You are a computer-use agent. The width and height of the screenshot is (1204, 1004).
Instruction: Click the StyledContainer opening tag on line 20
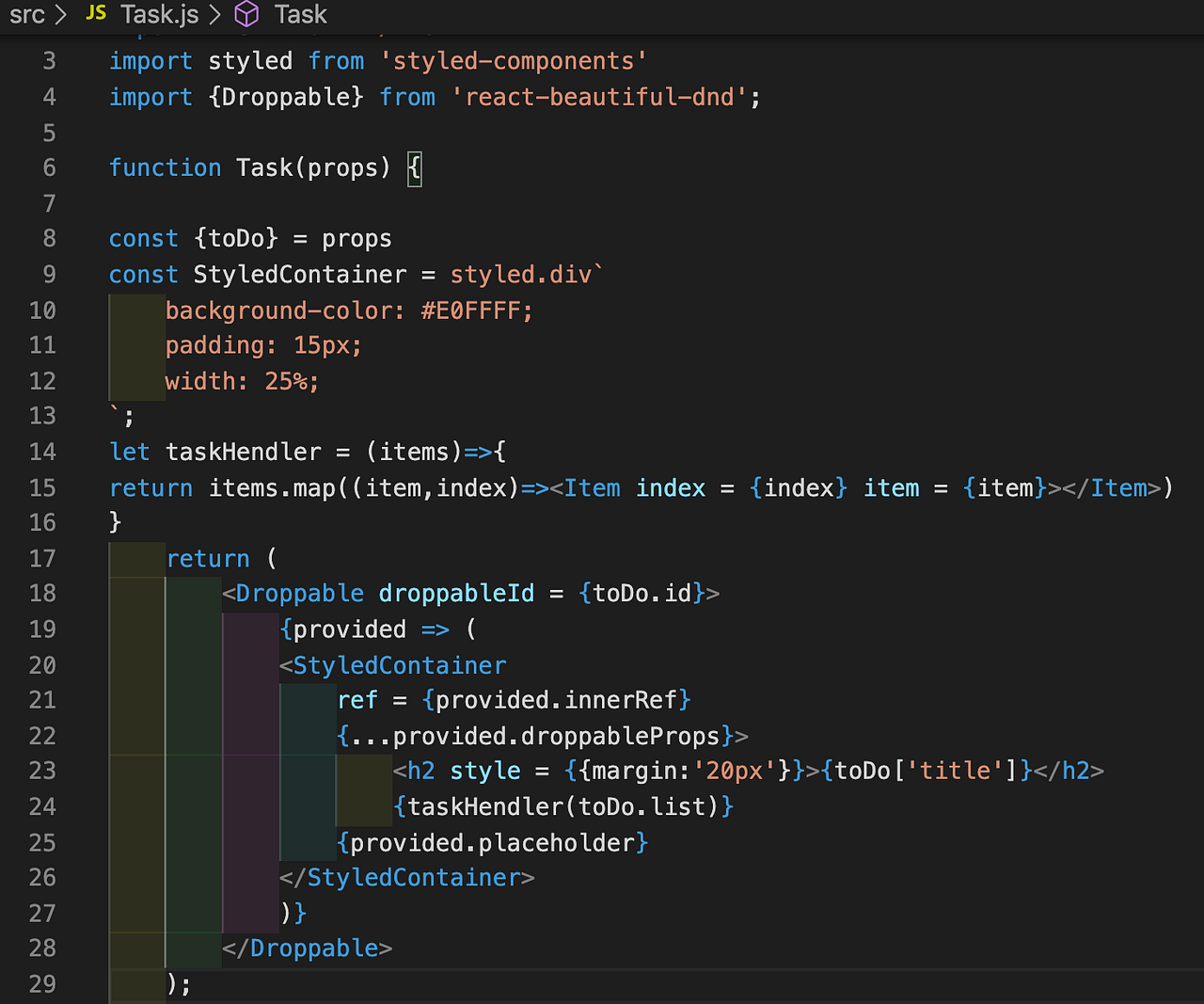398,665
